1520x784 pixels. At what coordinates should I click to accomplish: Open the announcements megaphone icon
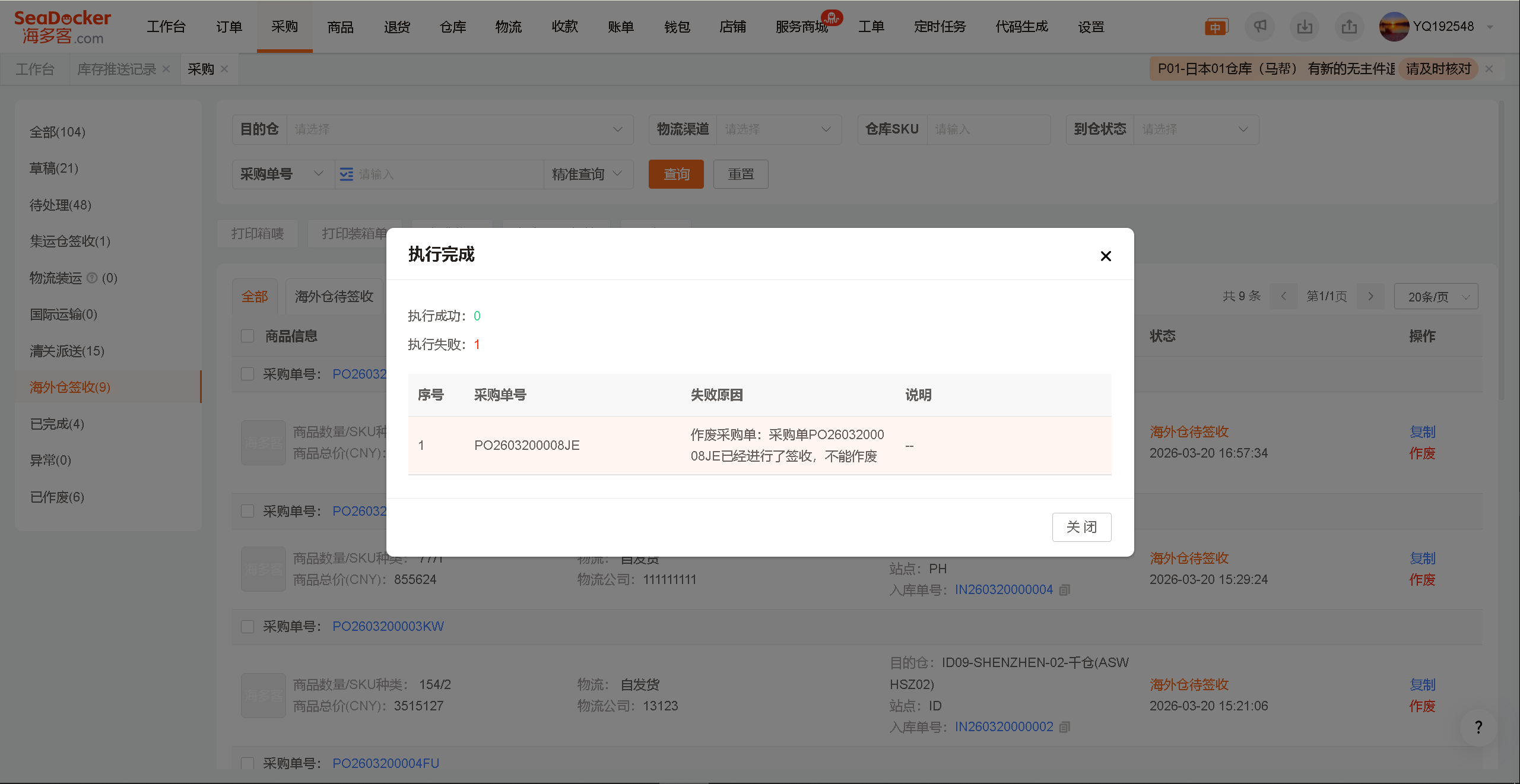click(x=1260, y=26)
